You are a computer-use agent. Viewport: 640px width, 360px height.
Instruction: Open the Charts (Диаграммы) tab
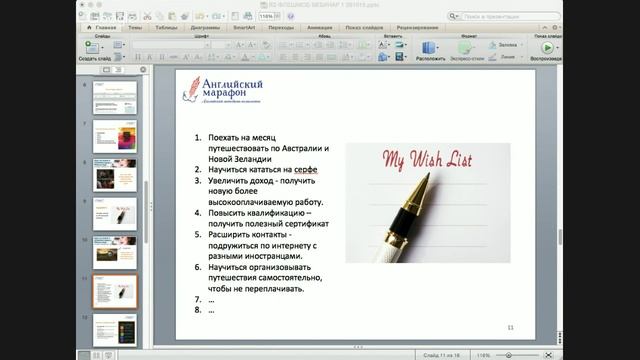(205, 27)
